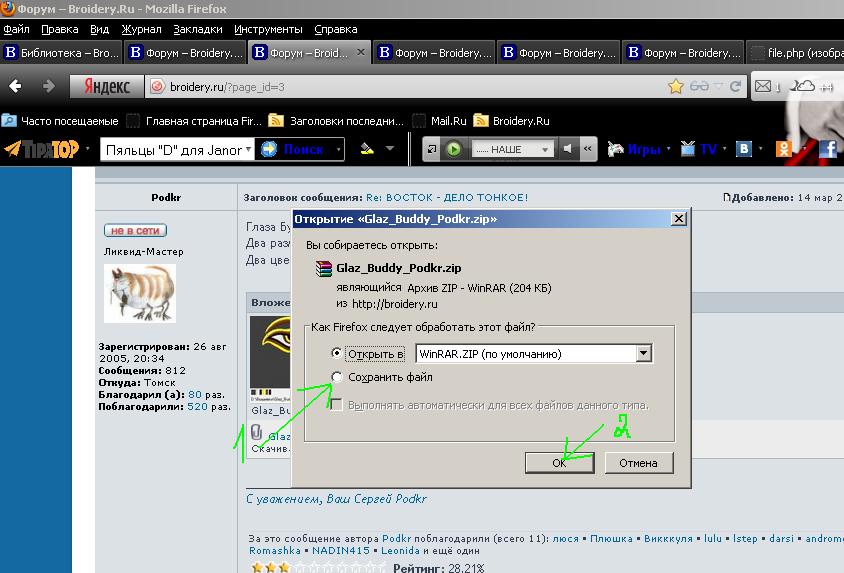This screenshot has height=573, width=844.
Task: Open the TipaTop search field history dropdown
Action: coord(248,149)
